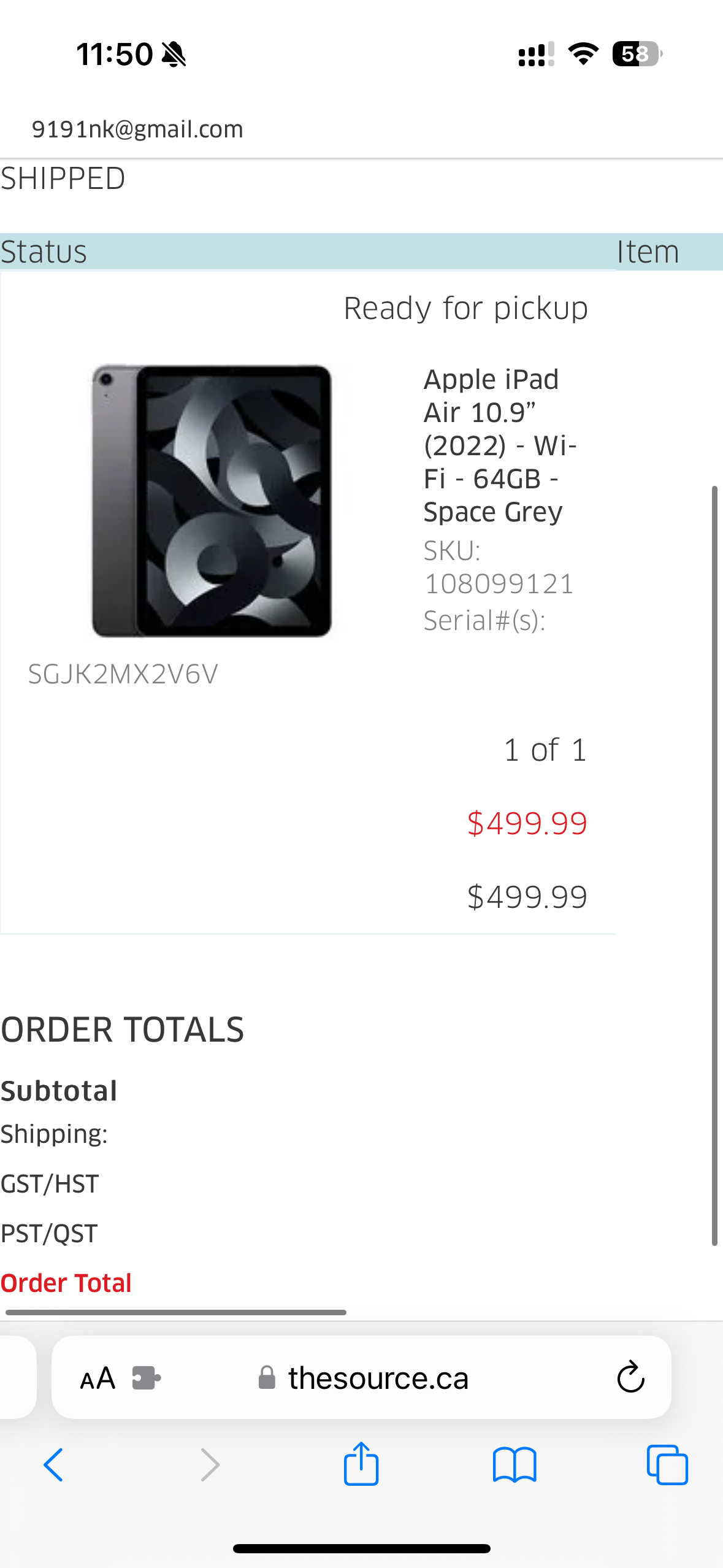Tap the red $499.99 price
723x1568 pixels.
527,823
